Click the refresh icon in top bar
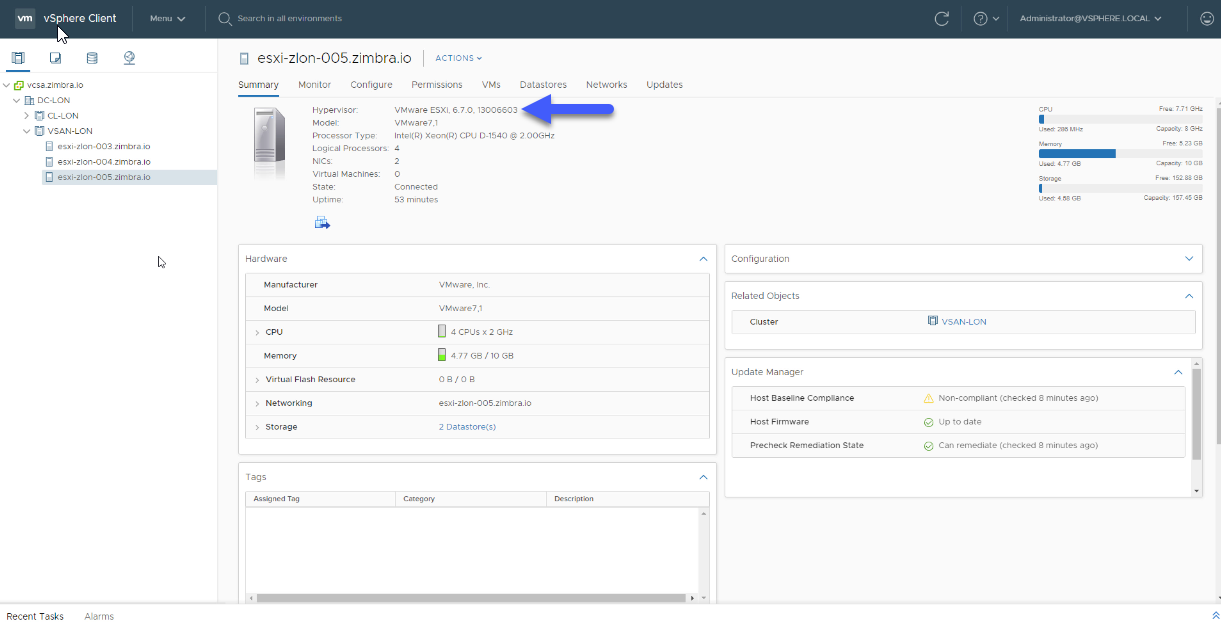 coord(941,18)
